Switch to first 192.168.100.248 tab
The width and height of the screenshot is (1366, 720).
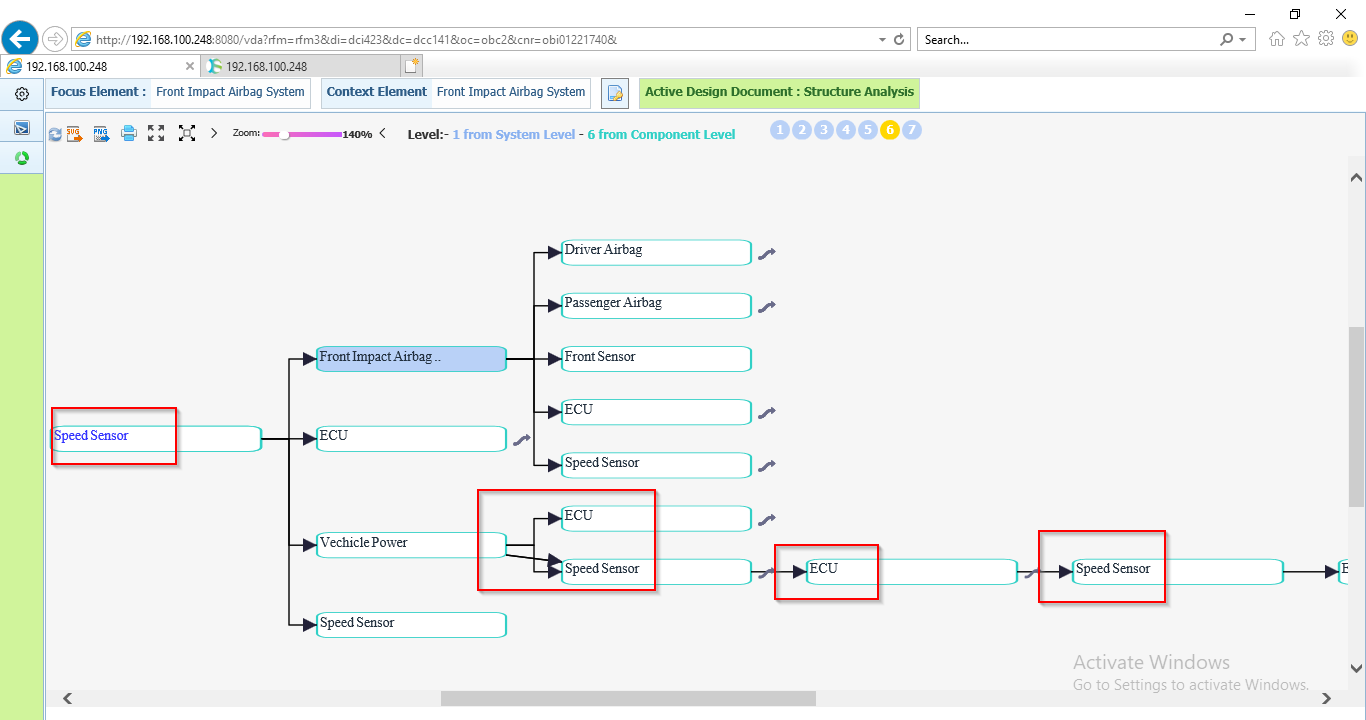(x=100, y=66)
